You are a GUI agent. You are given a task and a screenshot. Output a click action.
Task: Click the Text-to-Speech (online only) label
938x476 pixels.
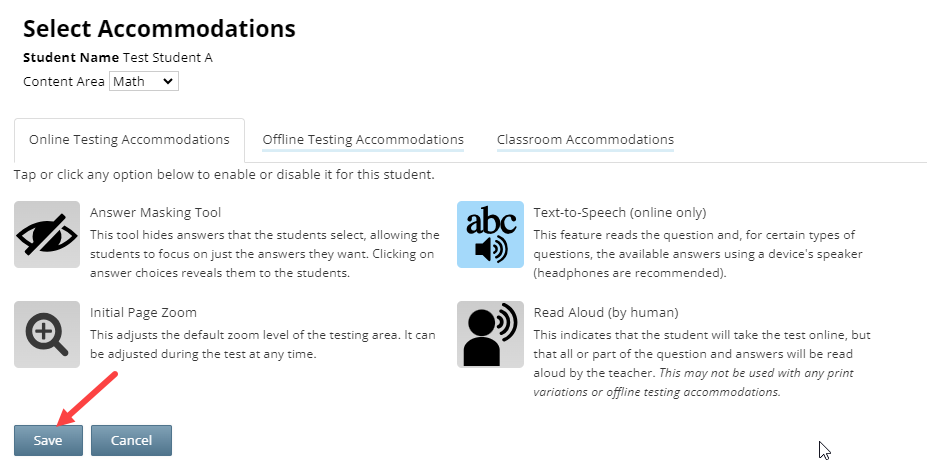tap(620, 212)
